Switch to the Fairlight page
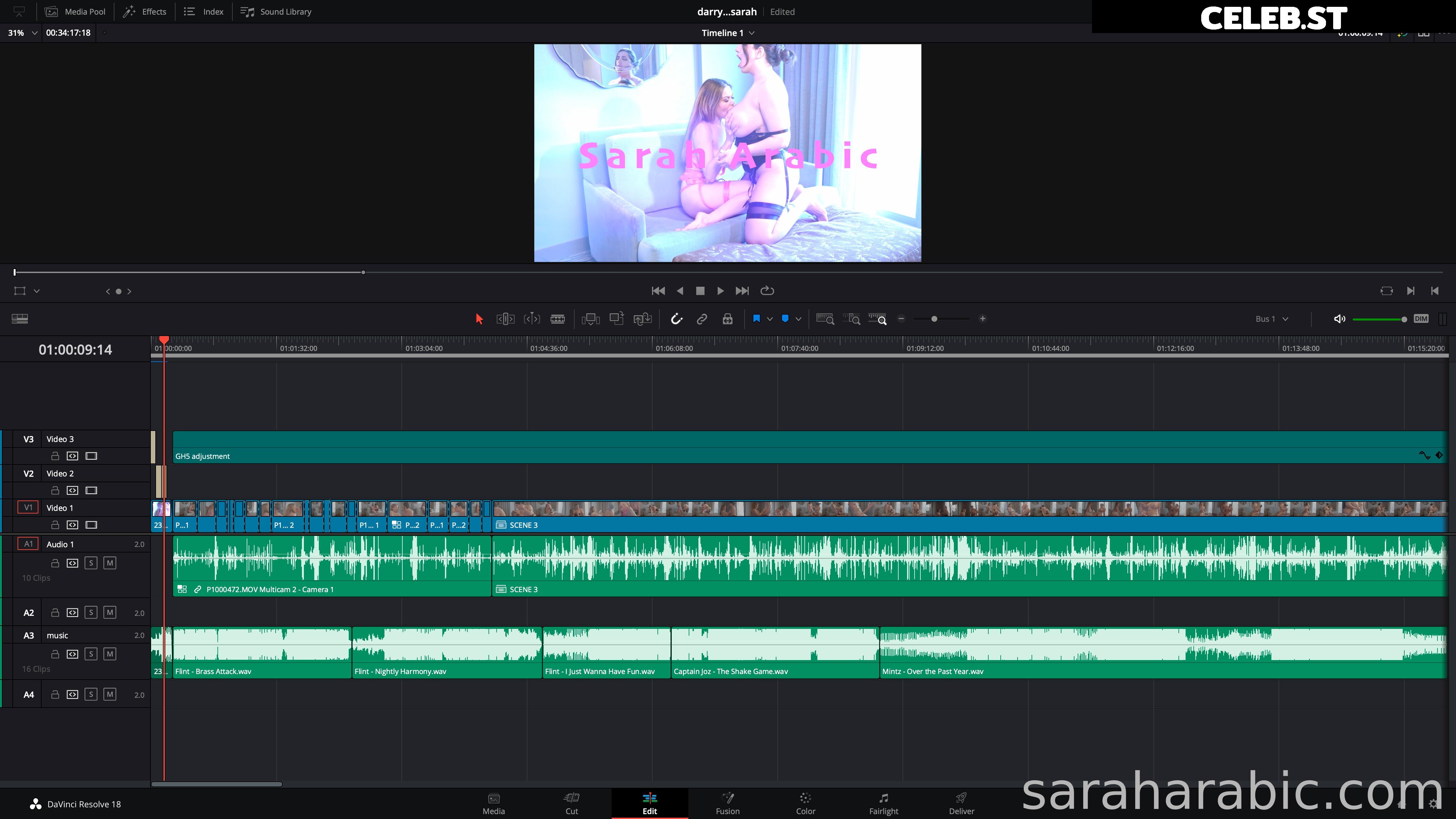 (883, 804)
